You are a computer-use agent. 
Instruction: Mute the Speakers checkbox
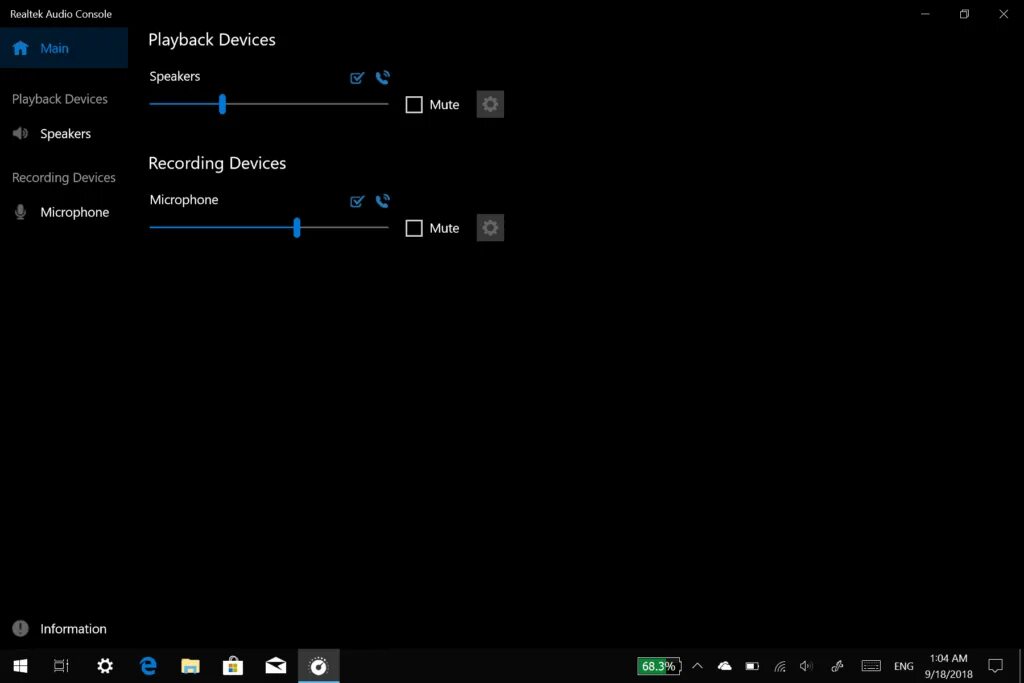click(414, 104)
